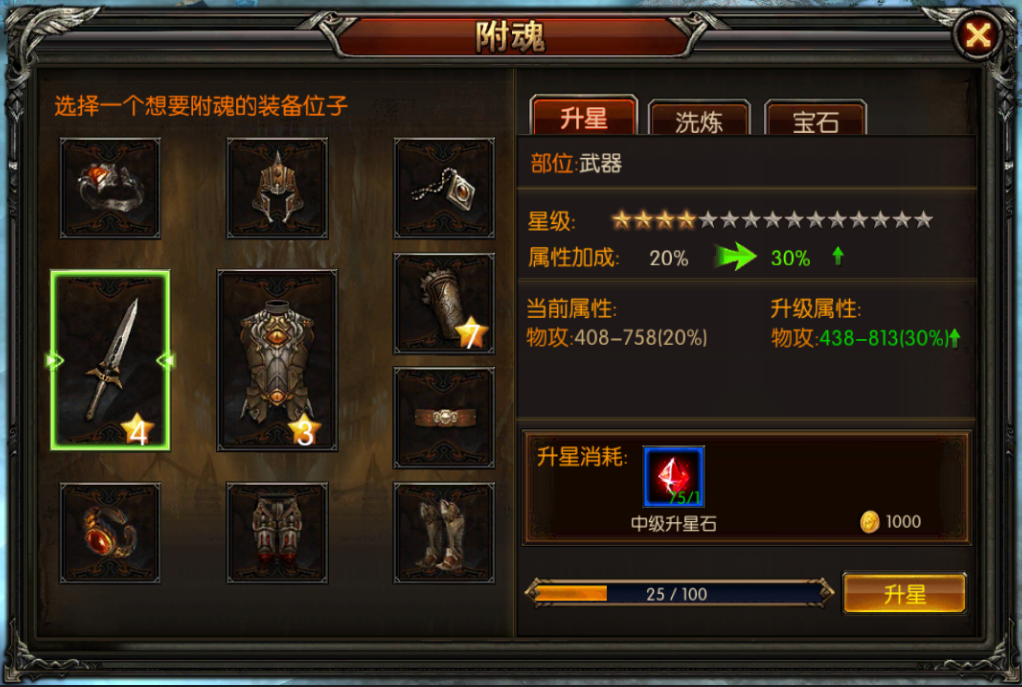
Task: Select the boots equipment slot
Action: [444, 533]
